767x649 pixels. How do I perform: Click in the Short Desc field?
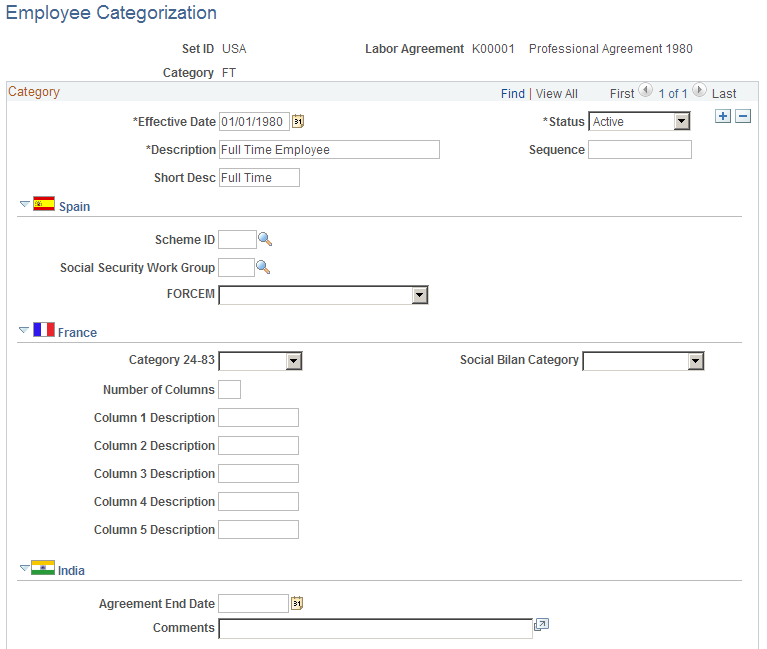tap(259, 178)
